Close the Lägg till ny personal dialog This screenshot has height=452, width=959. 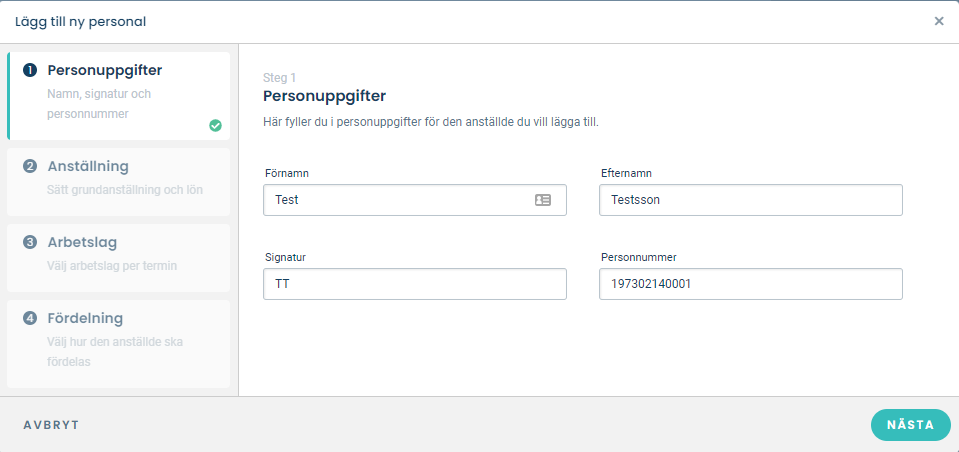click(939, 21)
